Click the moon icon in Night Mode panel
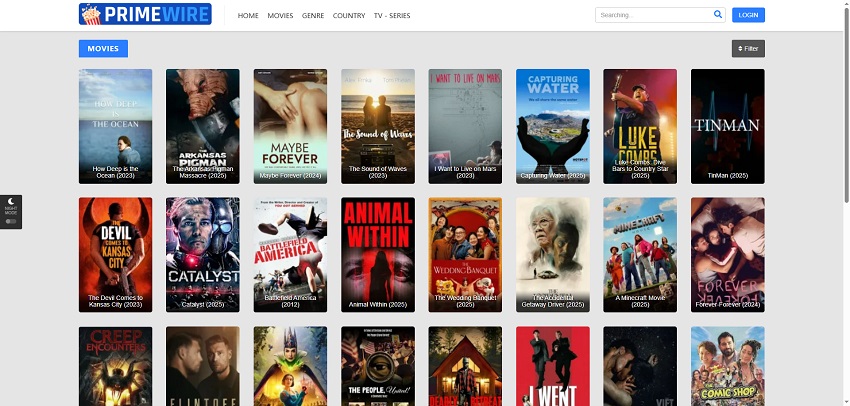Viewport: 850px width, 406px height. (x=11, y=201)
